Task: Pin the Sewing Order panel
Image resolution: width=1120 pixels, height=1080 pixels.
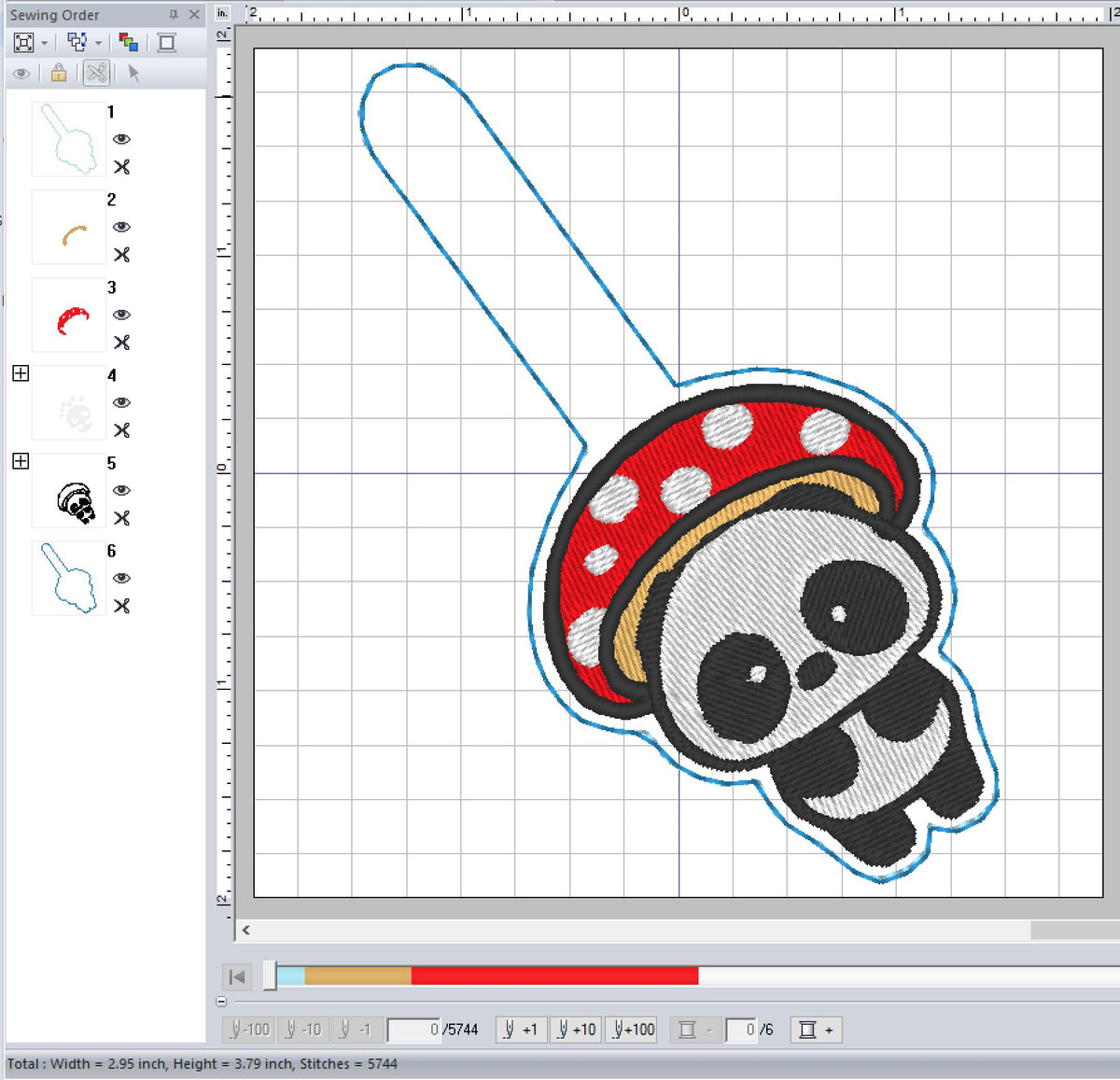Action: coord(174,14)
